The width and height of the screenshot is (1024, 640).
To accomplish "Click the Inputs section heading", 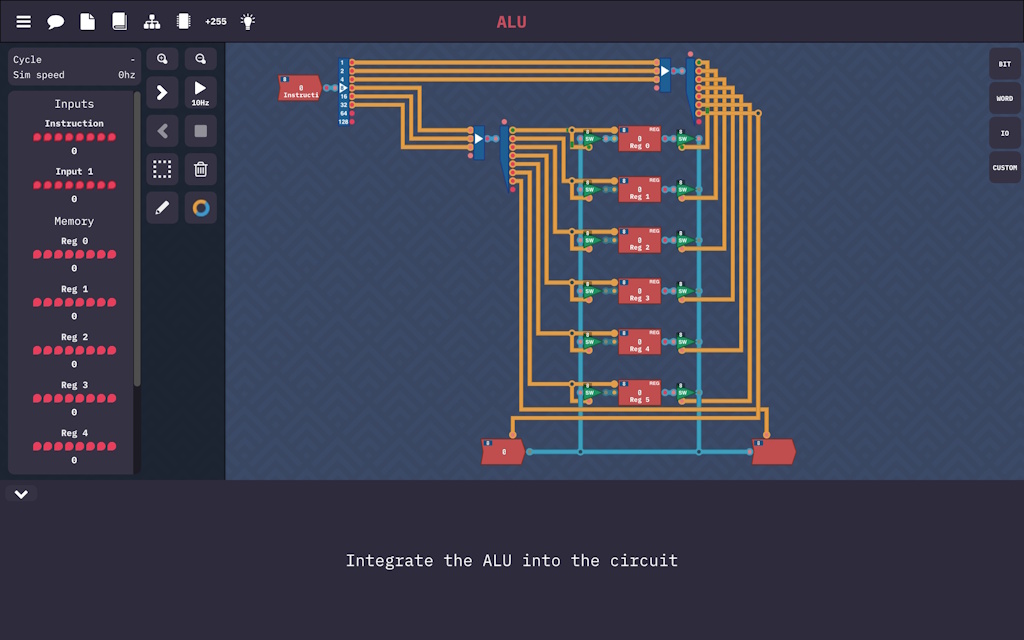I will 74,104.
